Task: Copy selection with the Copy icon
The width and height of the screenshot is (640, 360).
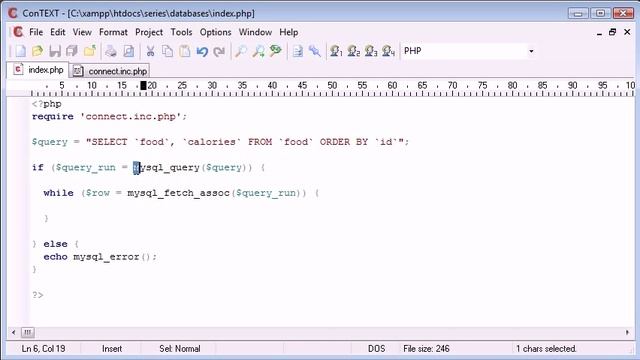Action: [167, 51]
